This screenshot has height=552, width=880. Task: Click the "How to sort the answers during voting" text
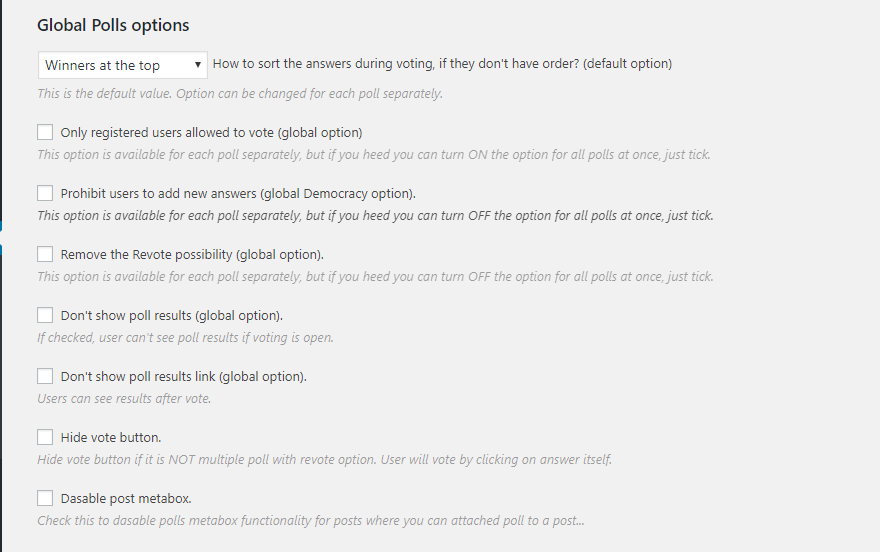point(442,64)
